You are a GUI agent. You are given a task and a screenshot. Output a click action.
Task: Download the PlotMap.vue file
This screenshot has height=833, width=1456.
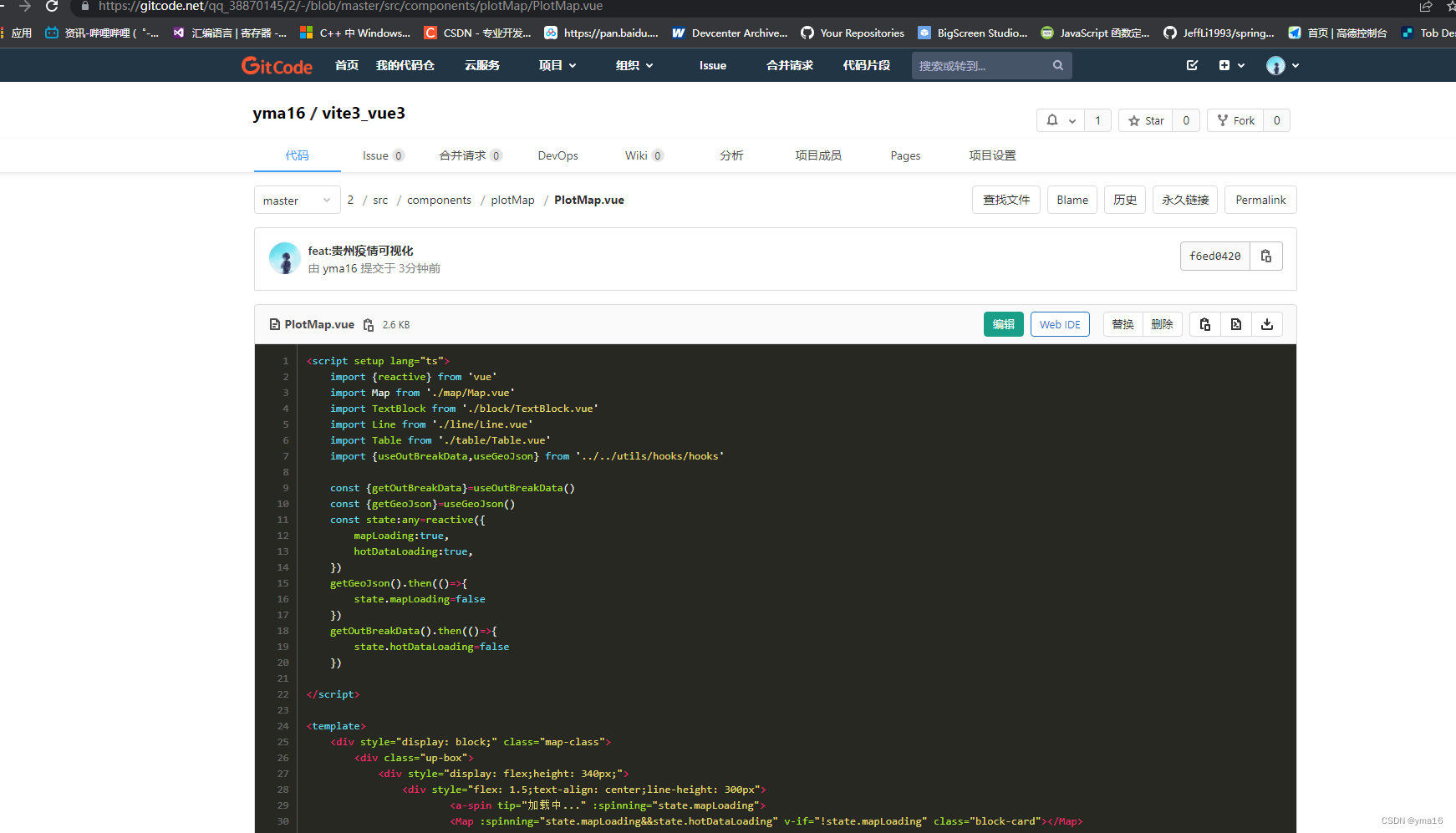(1267, 324)
